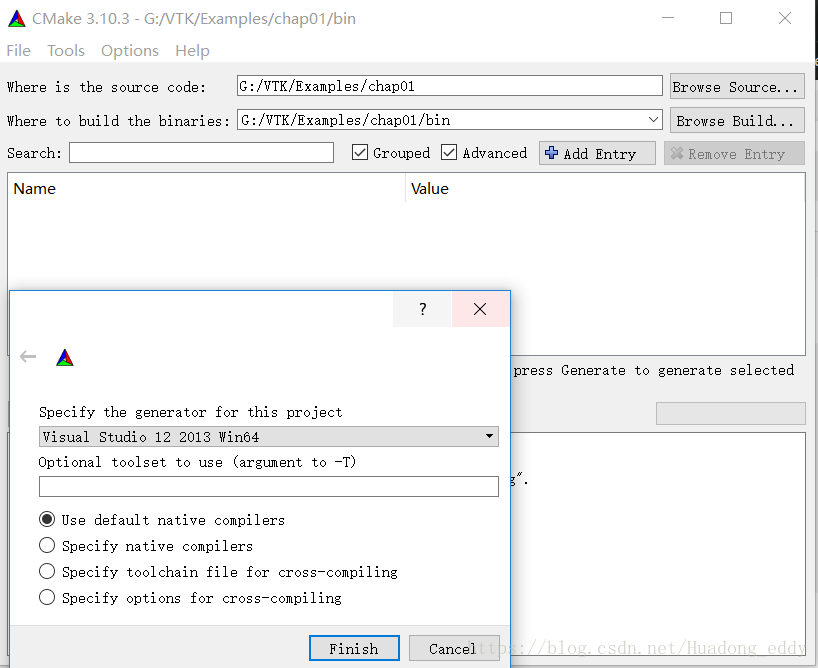
Task: Click the back arrow in generator dialog
Action: (28, 357)
